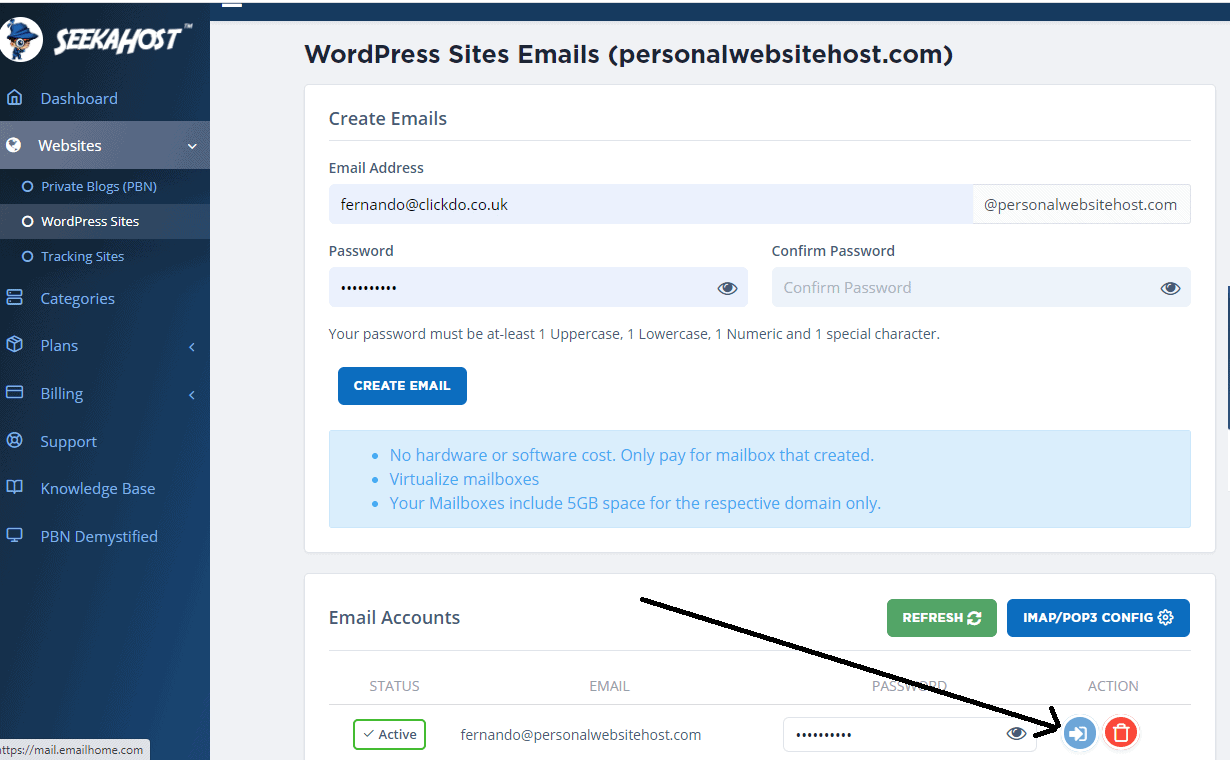The image size is (1230, 760).
Task: Expand the Billing submenu arrow
Action: pyautogui.click(x=192, y=394)
